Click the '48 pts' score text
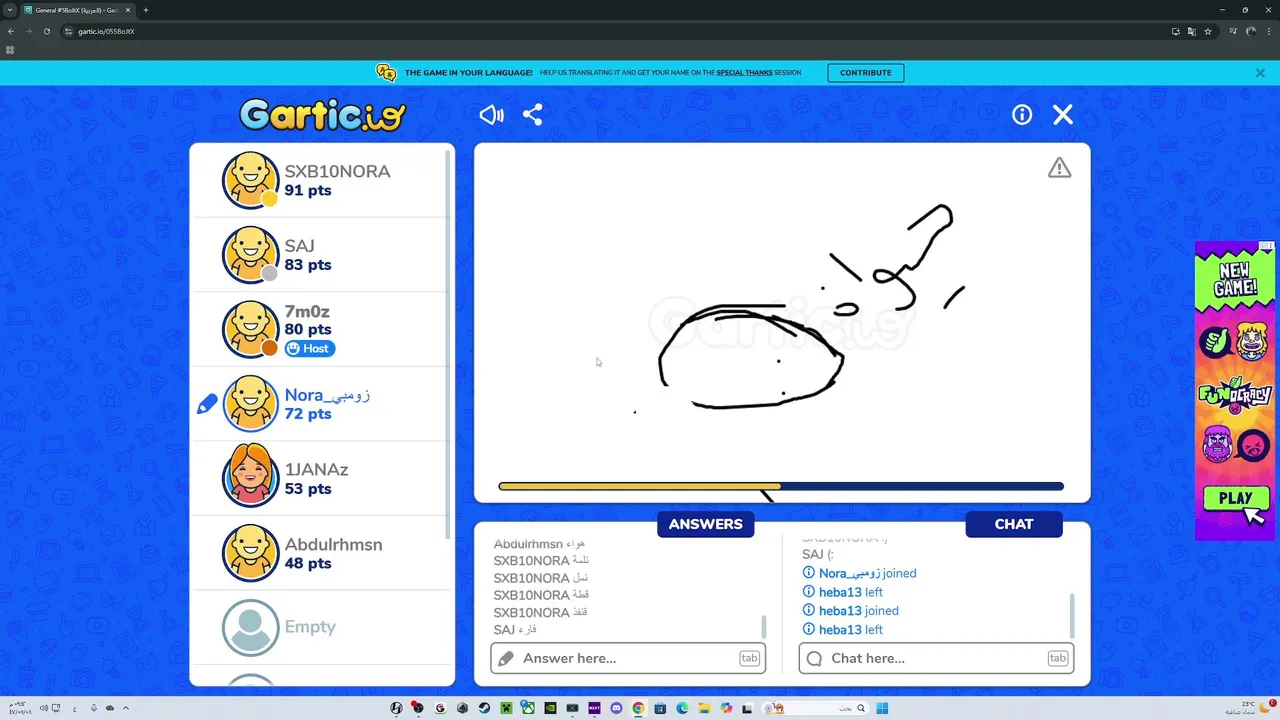The width and height of the screenshot is (1280, 720). (308, 563)
